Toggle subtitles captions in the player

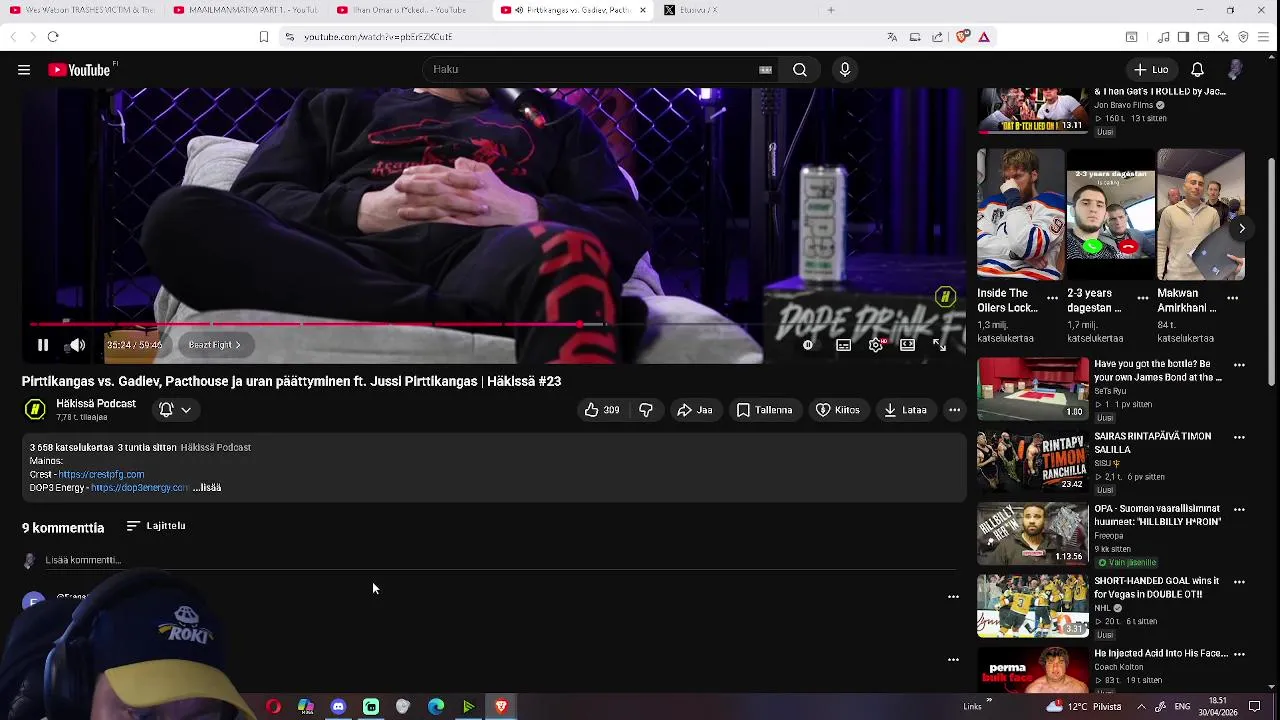[x=844, y=345]
